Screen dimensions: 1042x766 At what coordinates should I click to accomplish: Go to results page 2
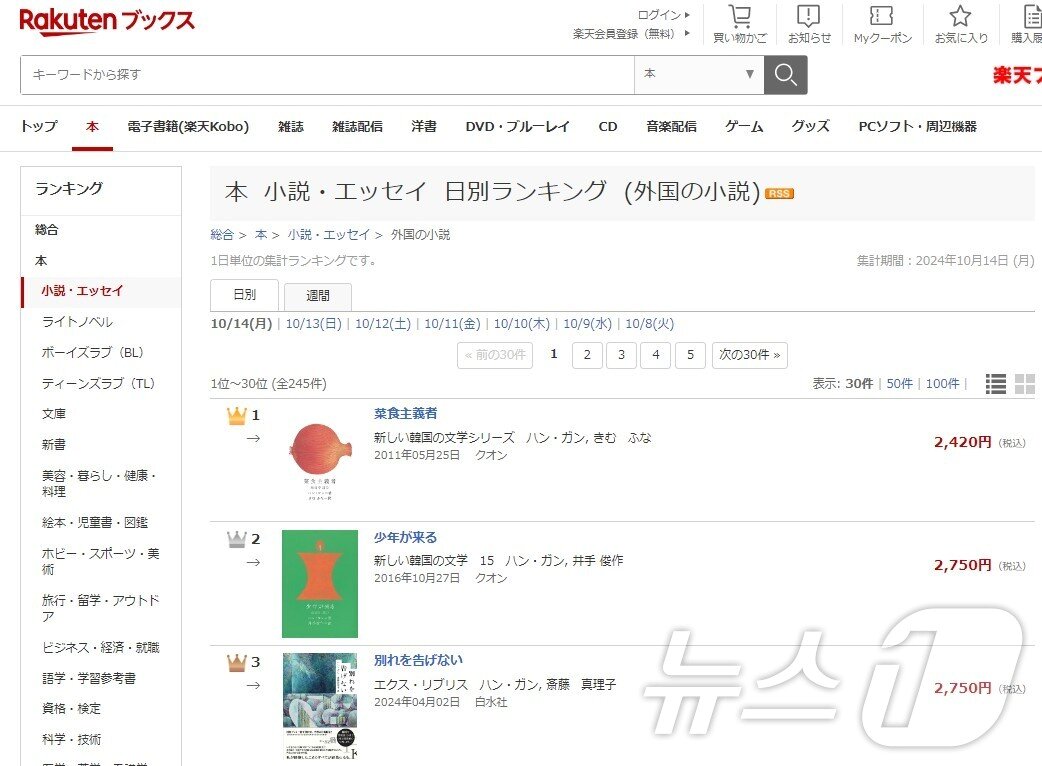[x=587, y=355]
